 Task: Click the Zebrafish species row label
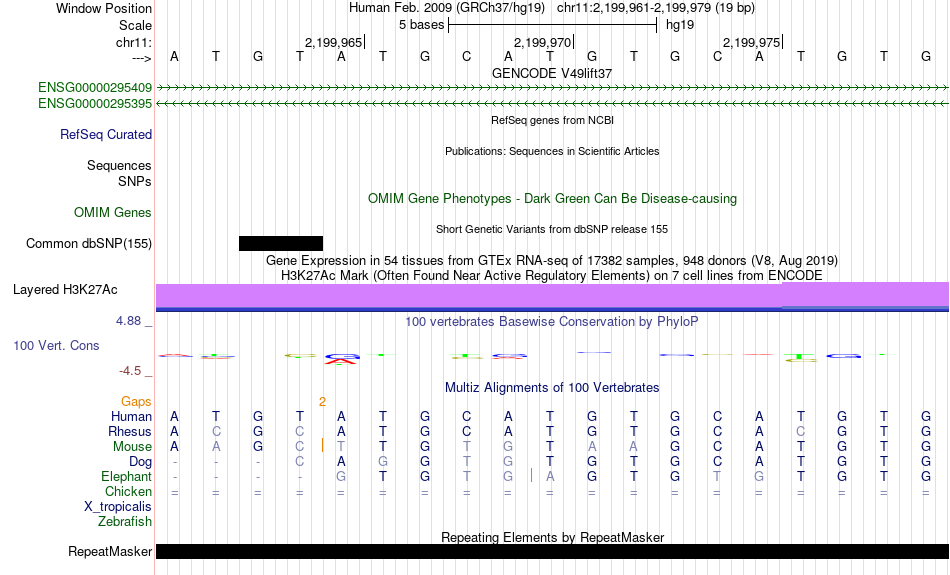point(125,522)
